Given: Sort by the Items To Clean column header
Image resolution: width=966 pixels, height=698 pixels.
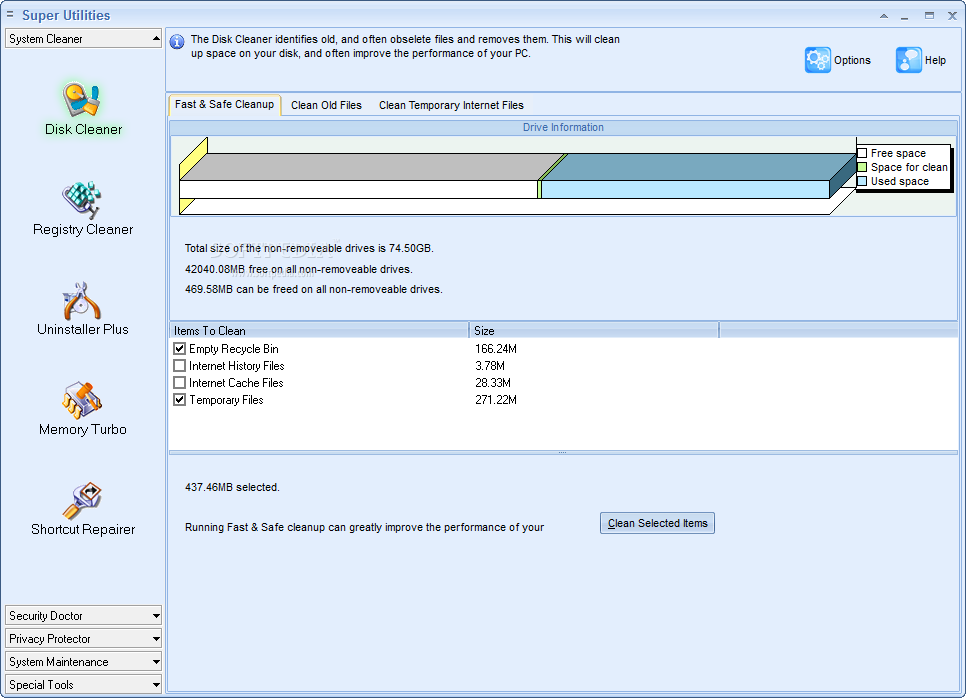Looking at the screenshot, I should [x=319, y=331].
